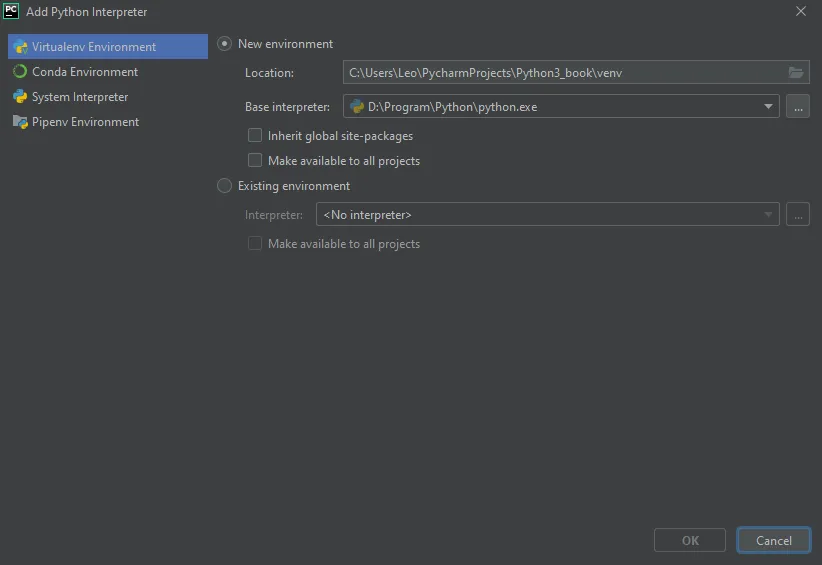822x565 pixels.
Task: Click the Pipenv Environment icon
Action: pos(20,122)
